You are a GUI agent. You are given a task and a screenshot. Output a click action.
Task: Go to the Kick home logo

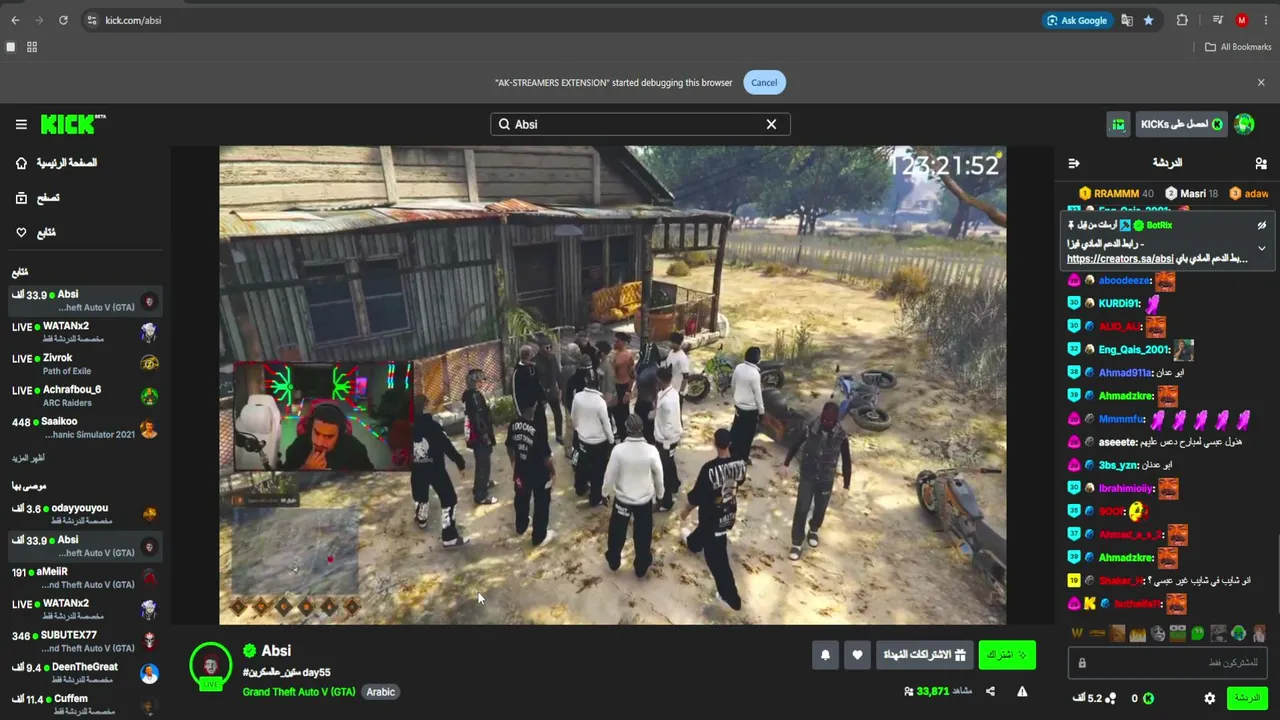[73, 124]
